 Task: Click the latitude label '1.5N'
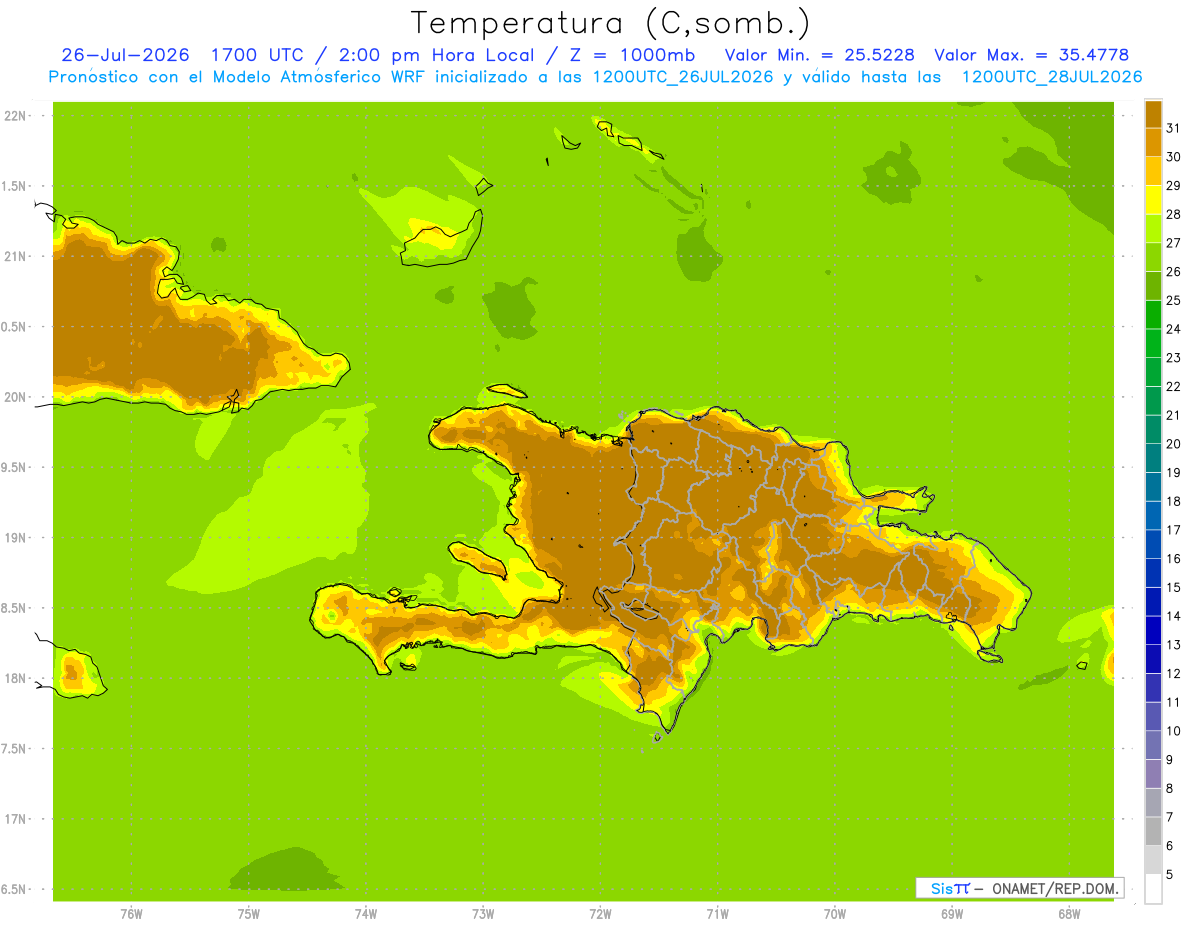14,186
